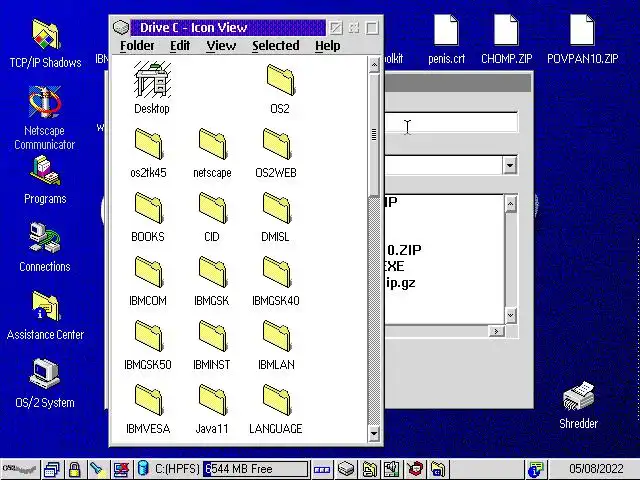The image size is (640, 480).
Task: Open the Drive C title-bar system menu icon
Action: coord(121,27)
